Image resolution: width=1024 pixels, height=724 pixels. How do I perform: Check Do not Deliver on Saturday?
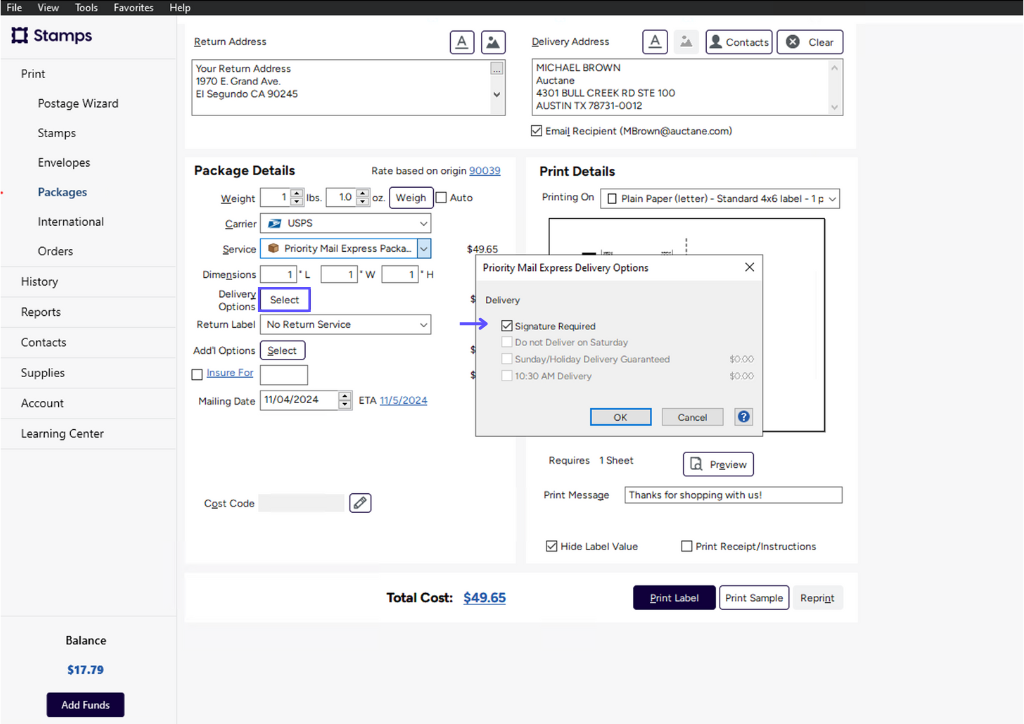(507, 341)
